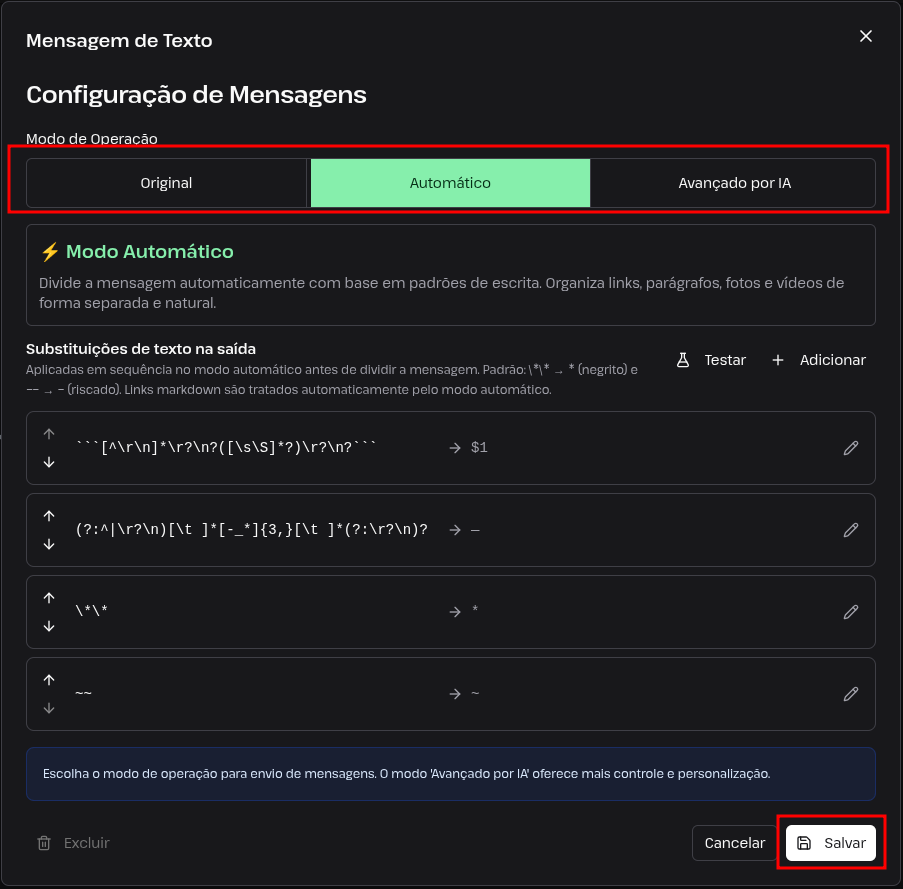This screenshot has width=903, height=889.
Task: Move the horizontal-rule regex rule up
Action: coord(49,516)
